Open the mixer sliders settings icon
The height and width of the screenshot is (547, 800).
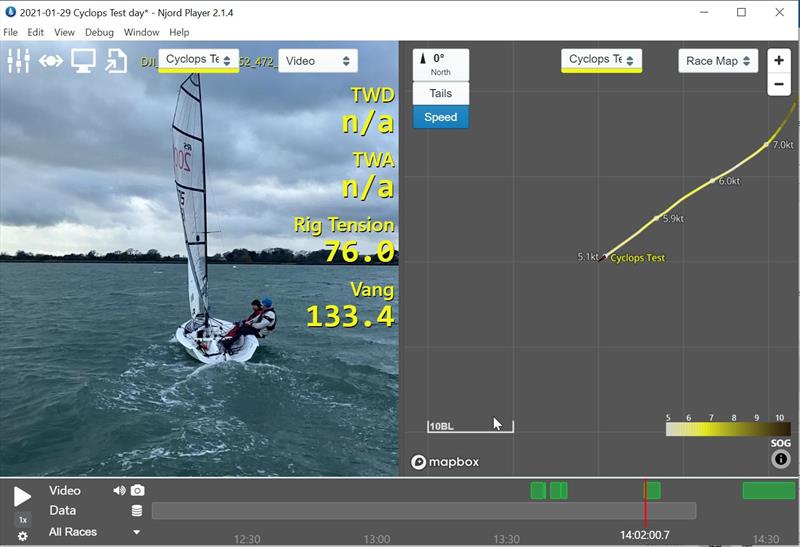(x=18, y=61)
